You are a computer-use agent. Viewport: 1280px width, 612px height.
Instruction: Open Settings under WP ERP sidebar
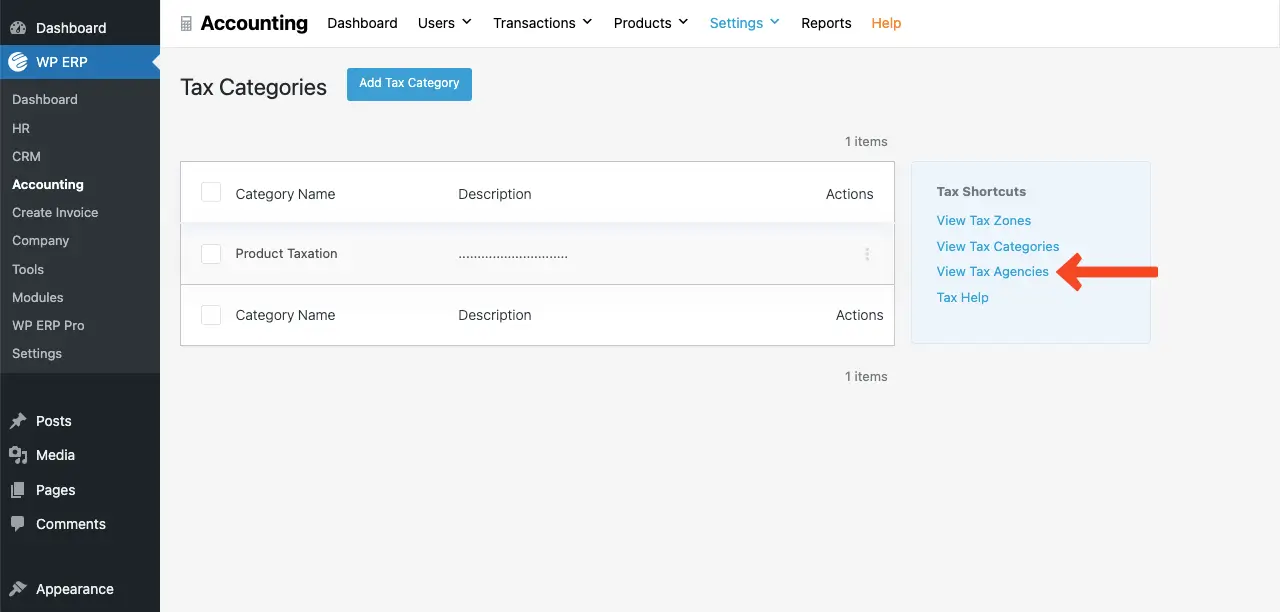[37, 353]
